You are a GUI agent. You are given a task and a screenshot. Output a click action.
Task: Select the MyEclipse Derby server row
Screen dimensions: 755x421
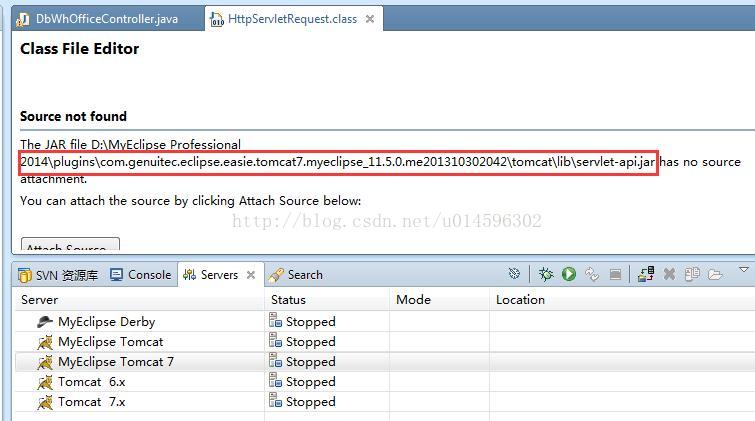point(385,321)
